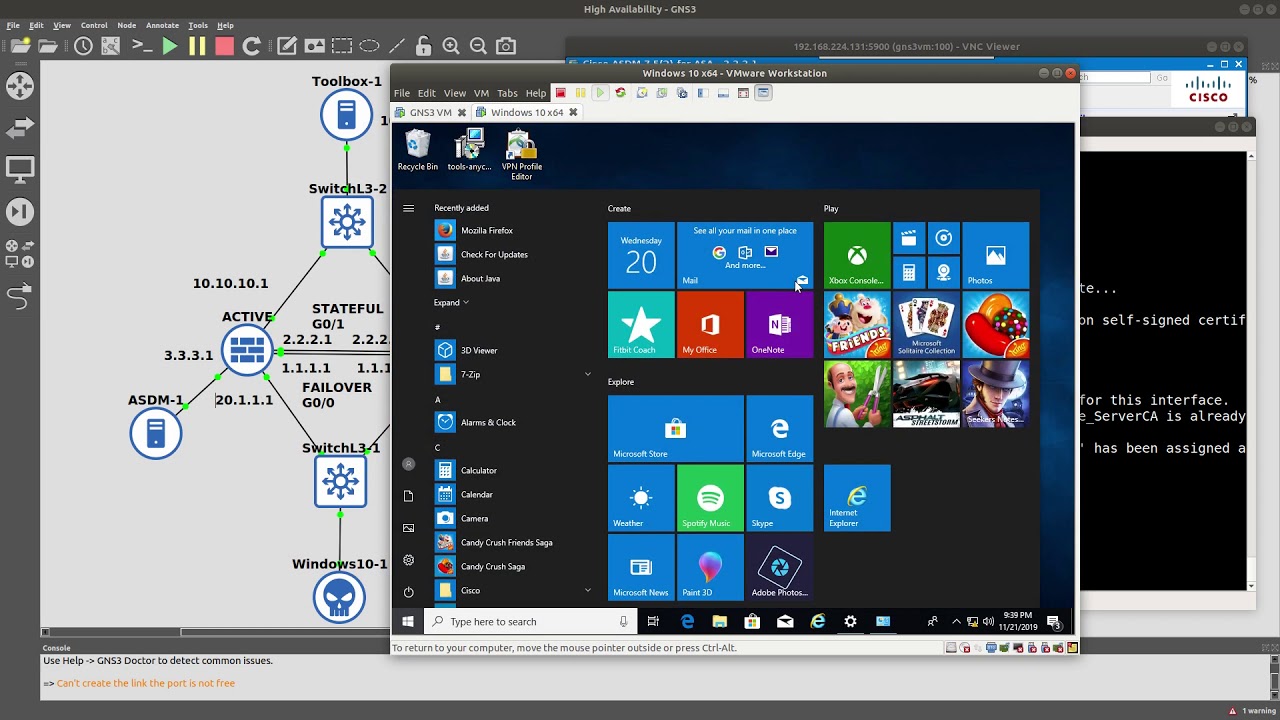The image size is (1280, 720).
Task: Browse security devices in GNS3 sidebar
Action: point(20,212)
